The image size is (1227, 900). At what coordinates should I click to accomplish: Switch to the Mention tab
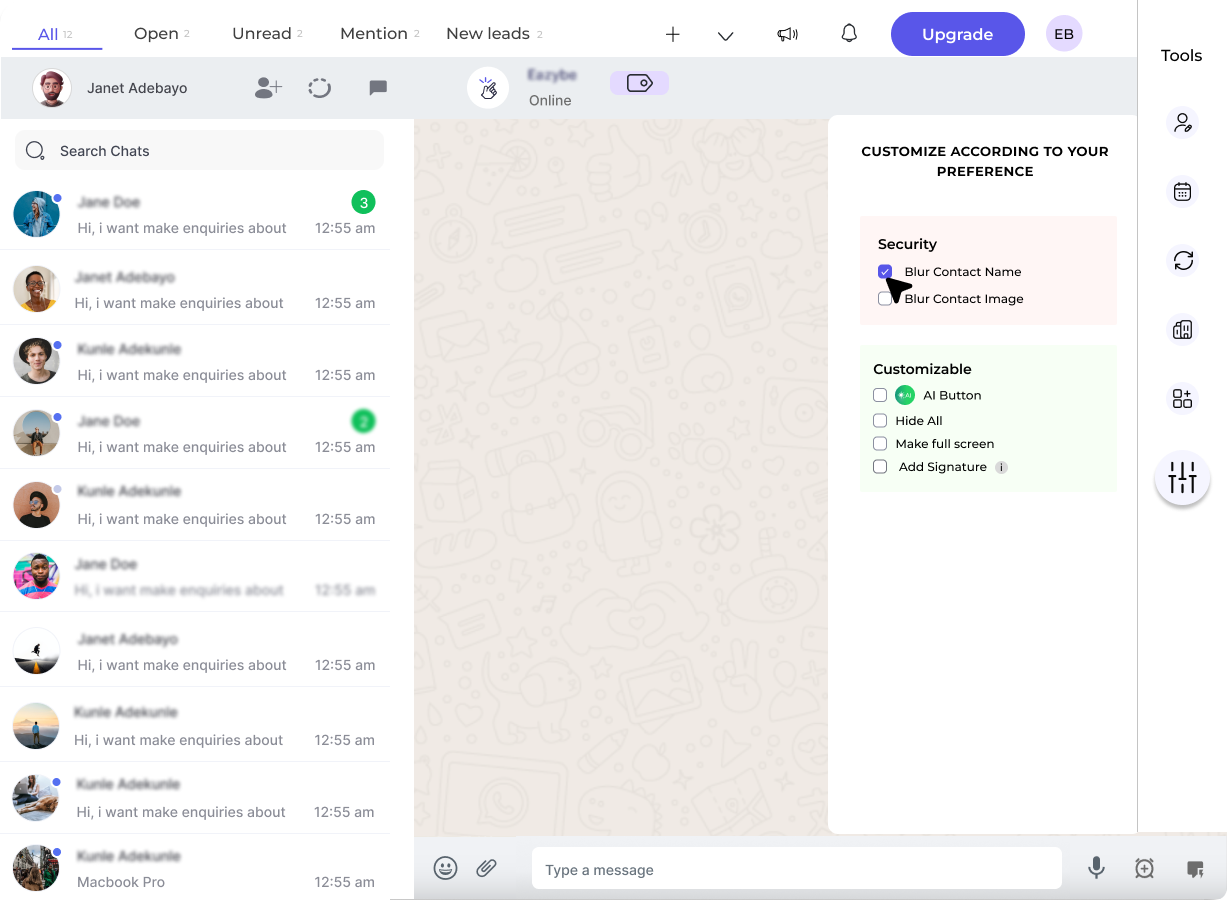[379, 34]
